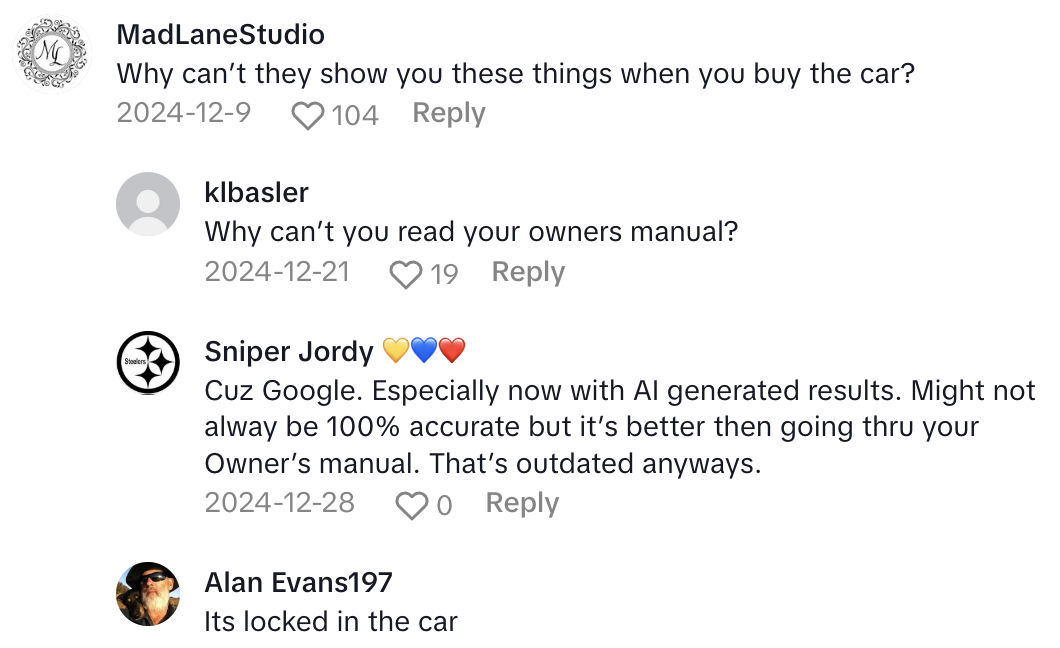Click Sniper Jordy's Steelers logo avatar
The height and width of the screenshot is (648, 1060).
[148, 362]
